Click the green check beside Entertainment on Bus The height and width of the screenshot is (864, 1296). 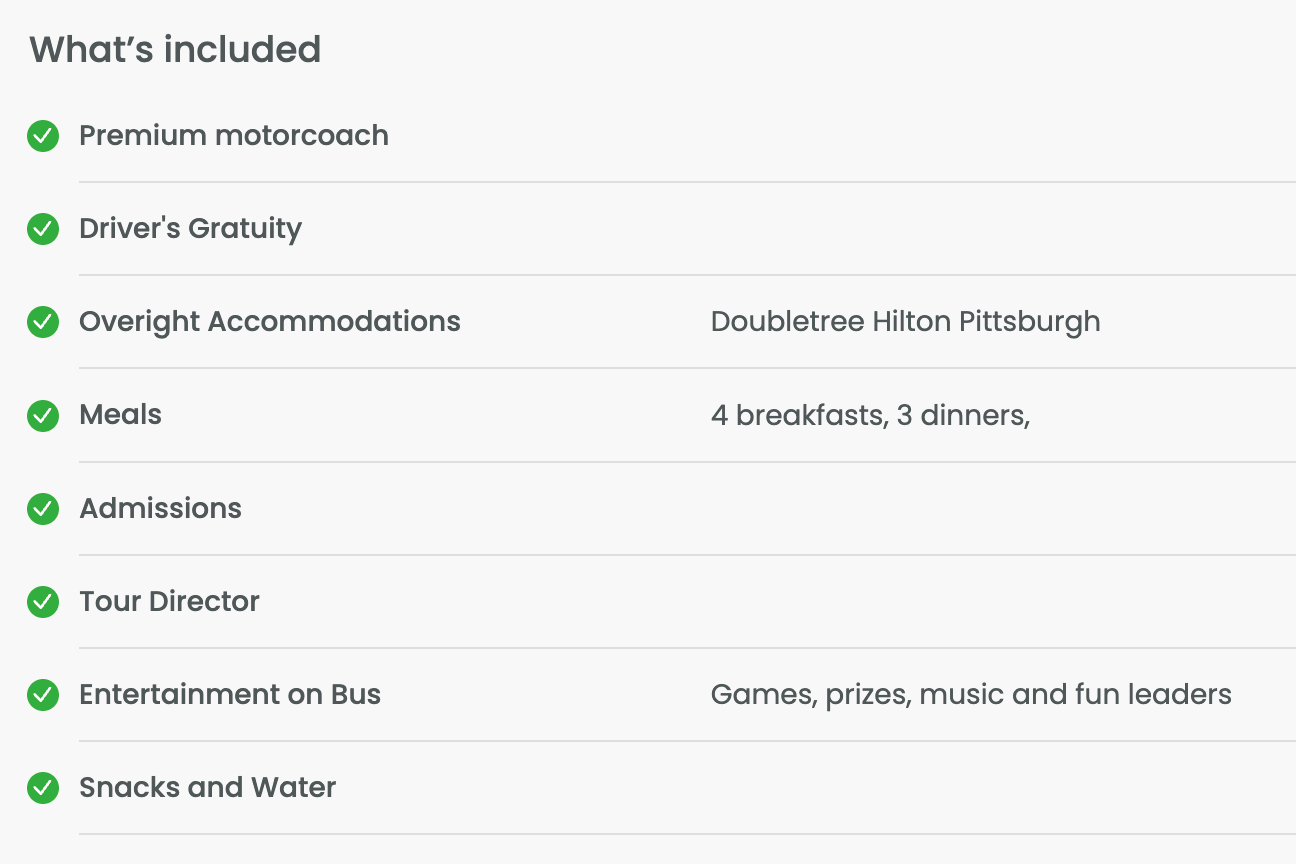(43, 695)
